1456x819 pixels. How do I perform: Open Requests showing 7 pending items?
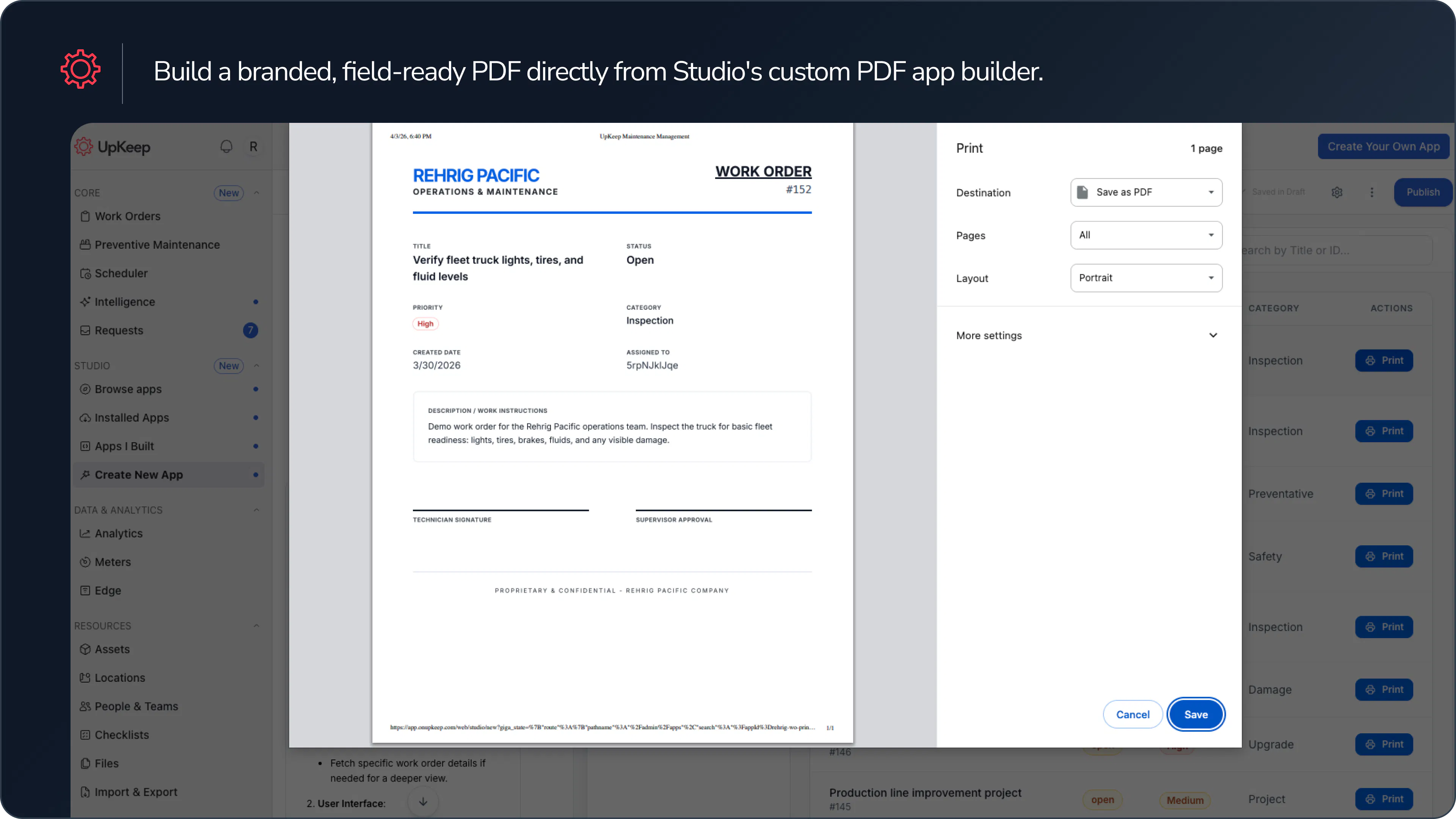[119, 330]
